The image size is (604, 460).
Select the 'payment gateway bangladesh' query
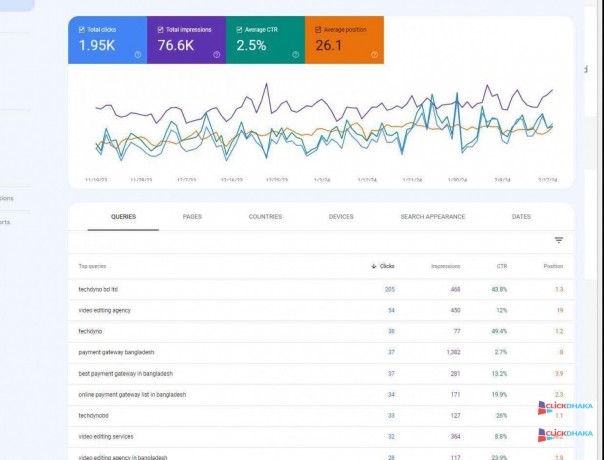(116, 353)
